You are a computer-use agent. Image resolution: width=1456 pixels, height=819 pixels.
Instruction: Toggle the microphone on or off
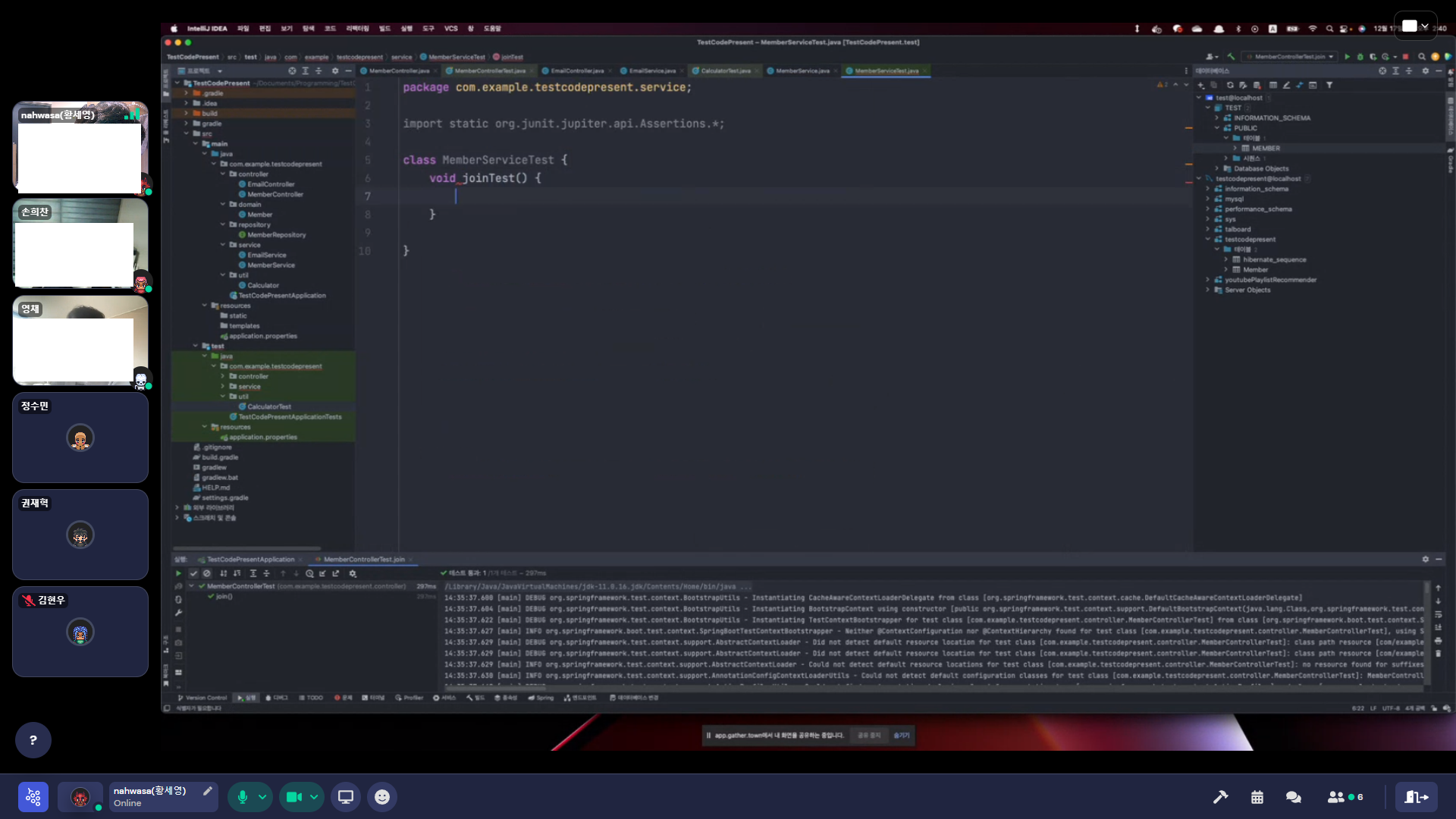[243, 797]
